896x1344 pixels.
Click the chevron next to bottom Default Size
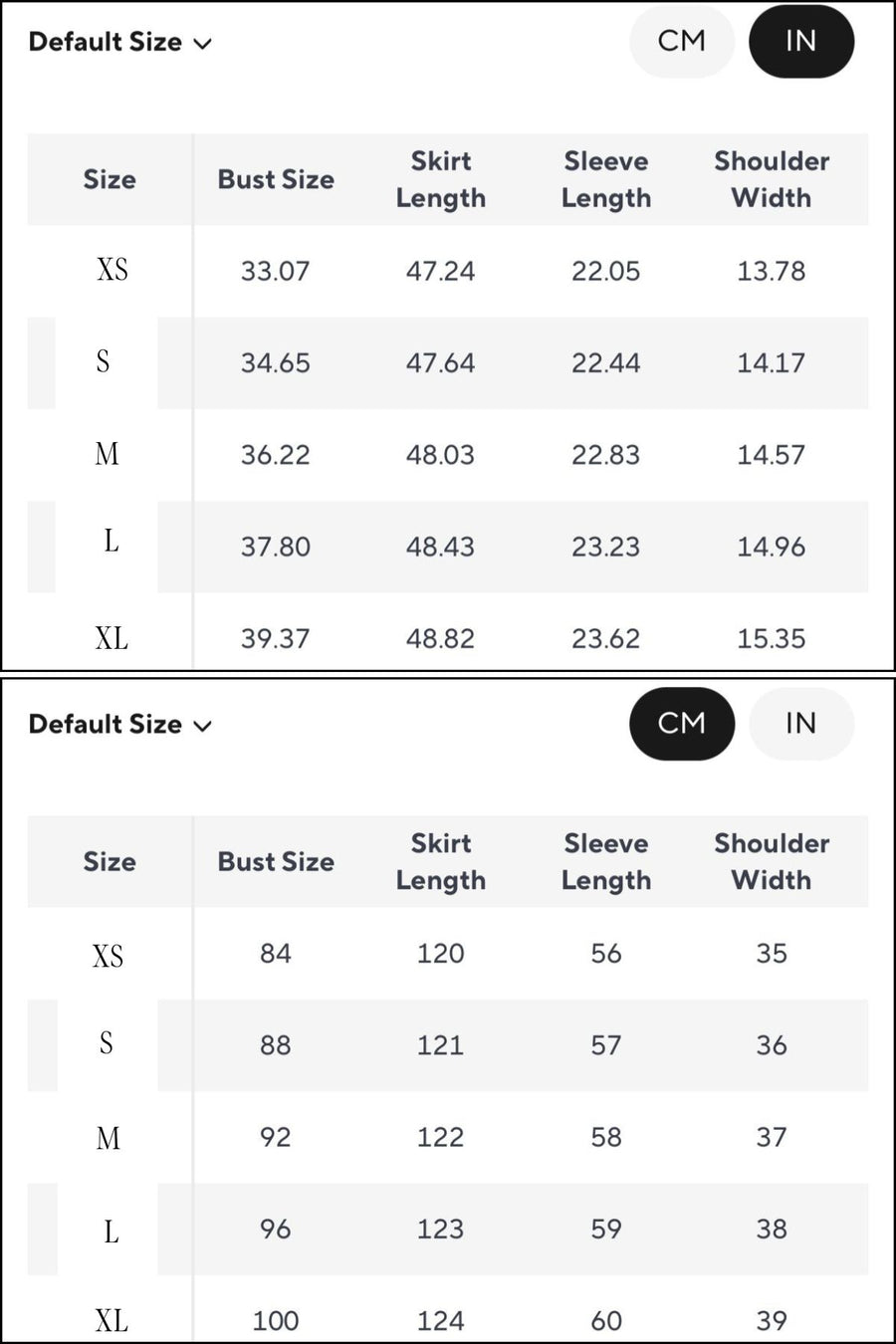tap(202, 726)
